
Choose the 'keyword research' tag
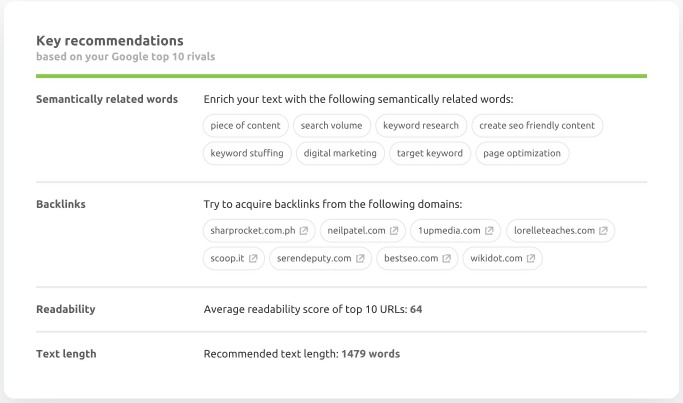421,125
